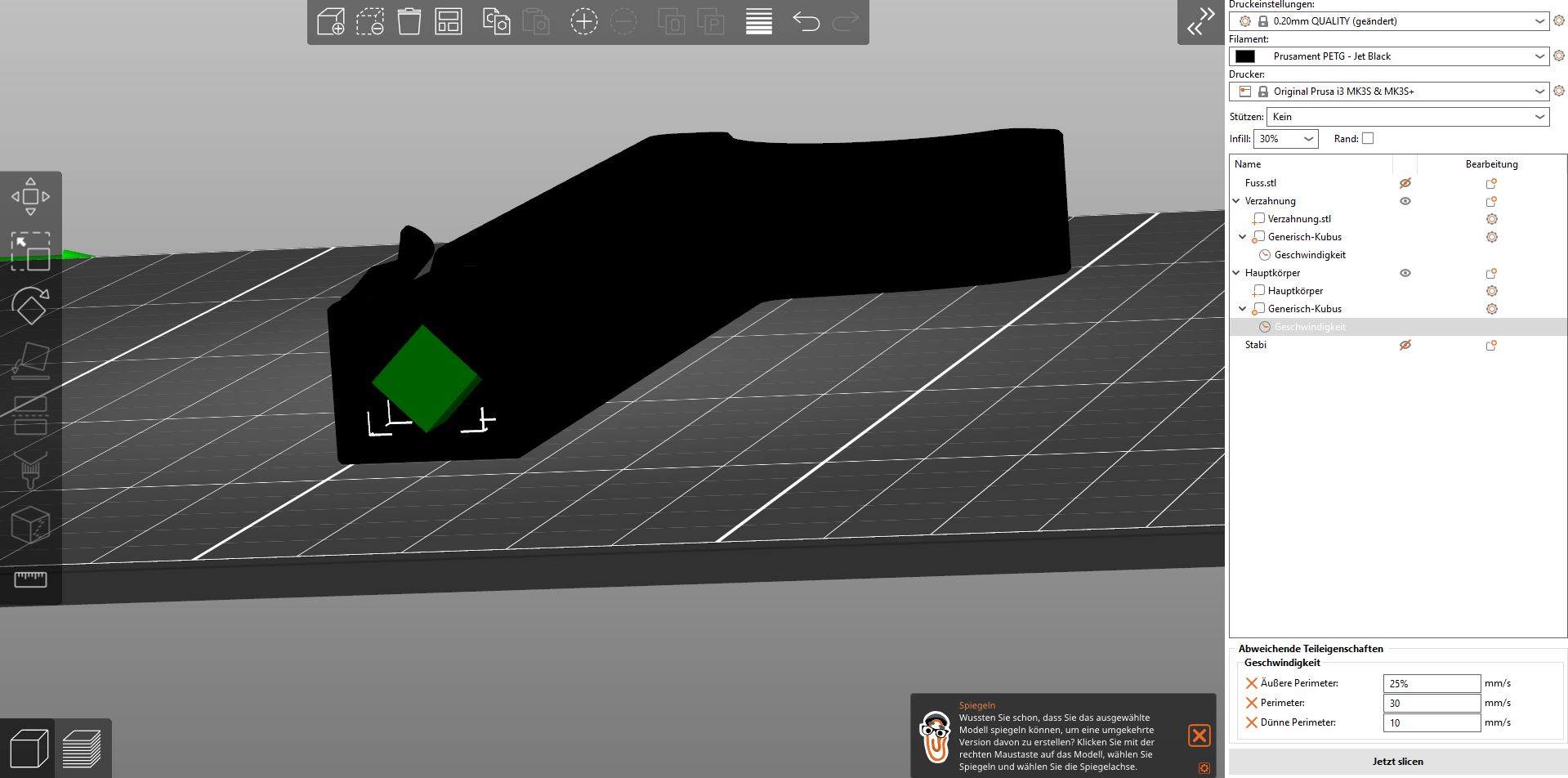Click the Jetzt slicen button
Screen dimensions: 1568x778
(x=1398, y=762)
